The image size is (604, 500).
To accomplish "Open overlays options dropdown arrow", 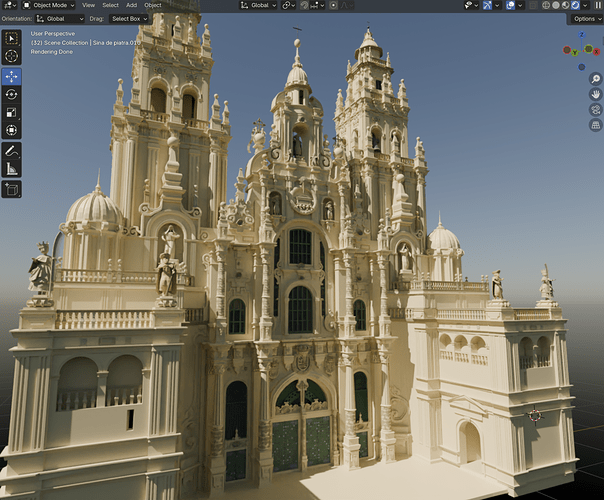I will pyautogui.click(x=520, y=5).
